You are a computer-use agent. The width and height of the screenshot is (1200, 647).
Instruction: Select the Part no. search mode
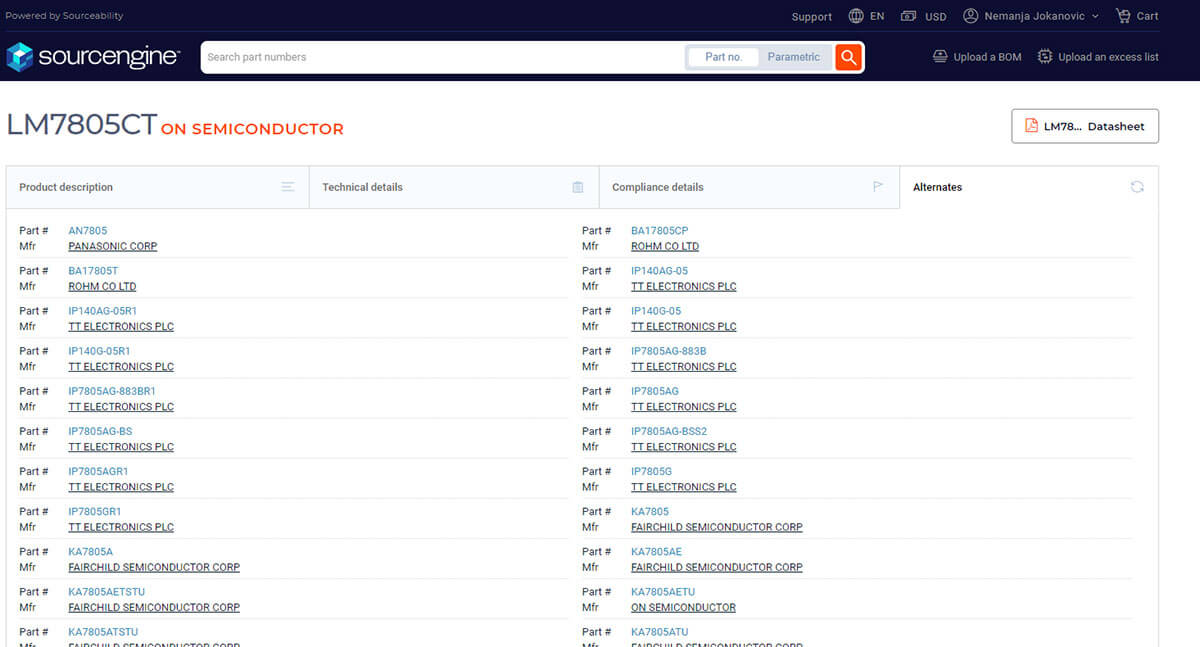point(723,57)
